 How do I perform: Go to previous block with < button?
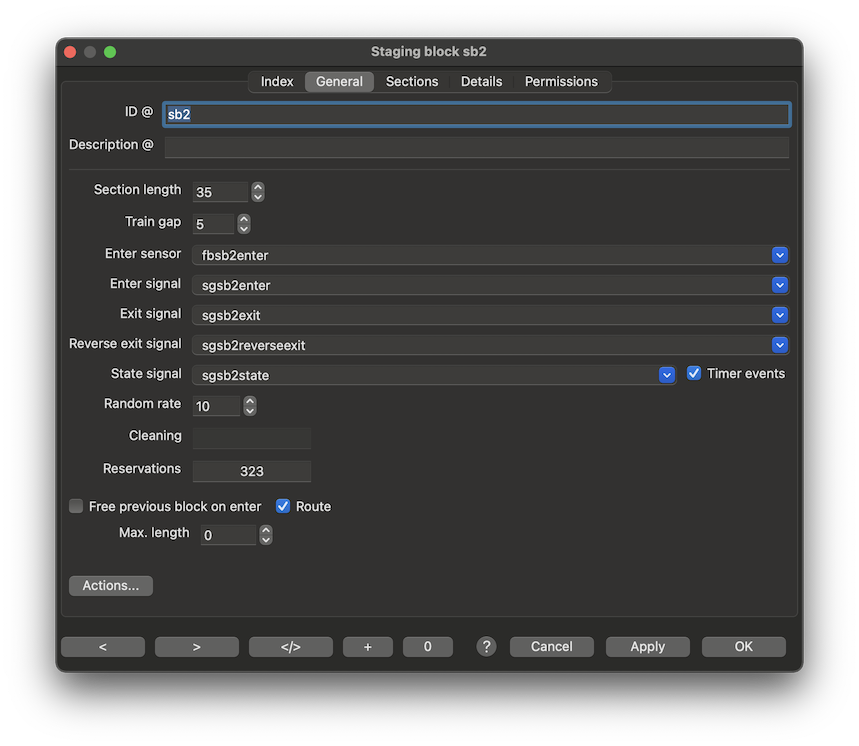103,647
